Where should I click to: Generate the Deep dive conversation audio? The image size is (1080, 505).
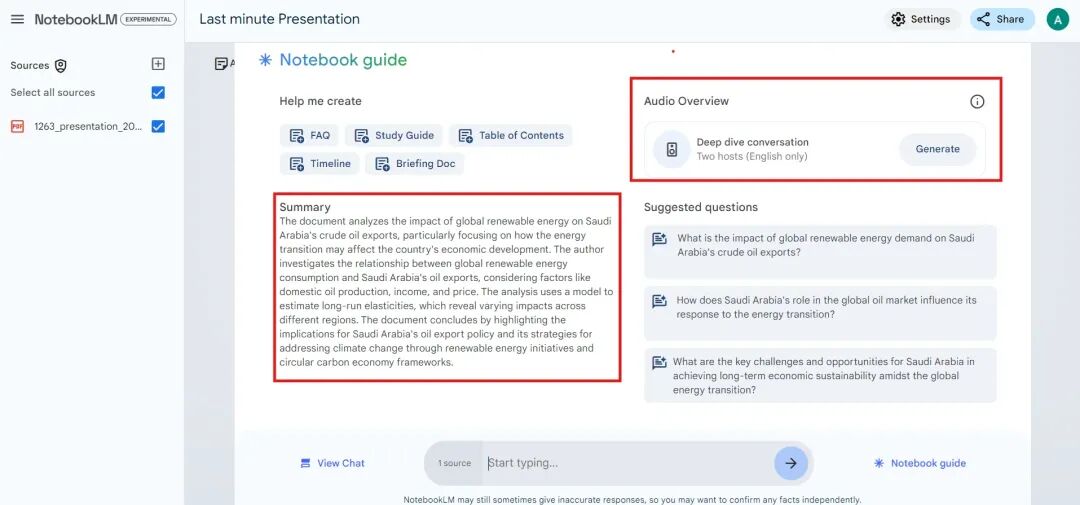click(937, 149)
